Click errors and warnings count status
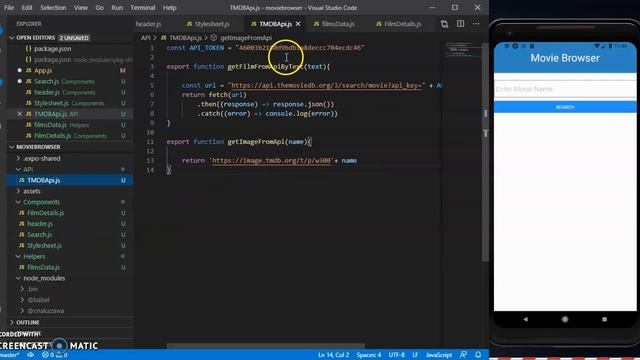The image size is (640, 360). pos(54,355)
